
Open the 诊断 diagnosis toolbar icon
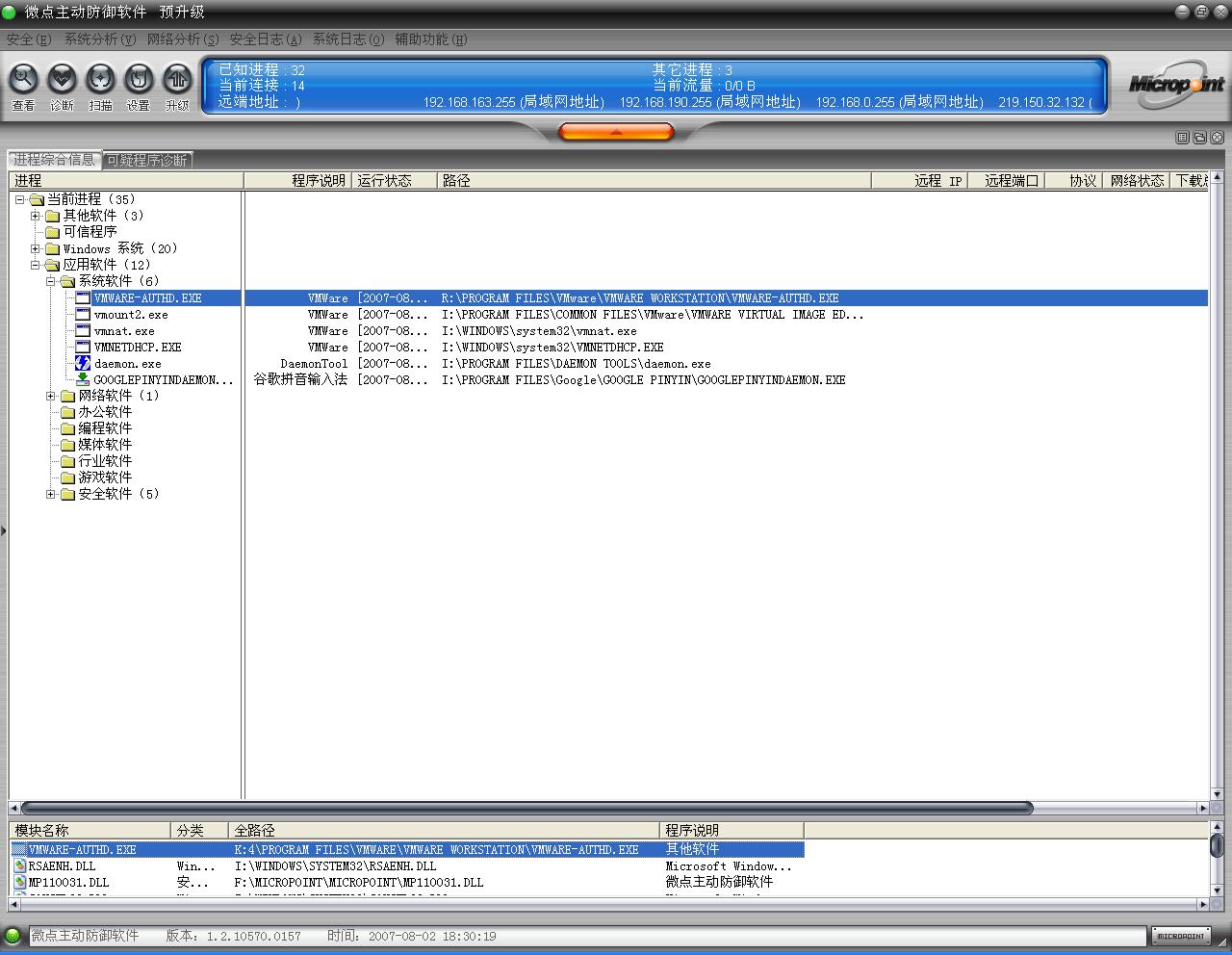(x=62, y=78)
